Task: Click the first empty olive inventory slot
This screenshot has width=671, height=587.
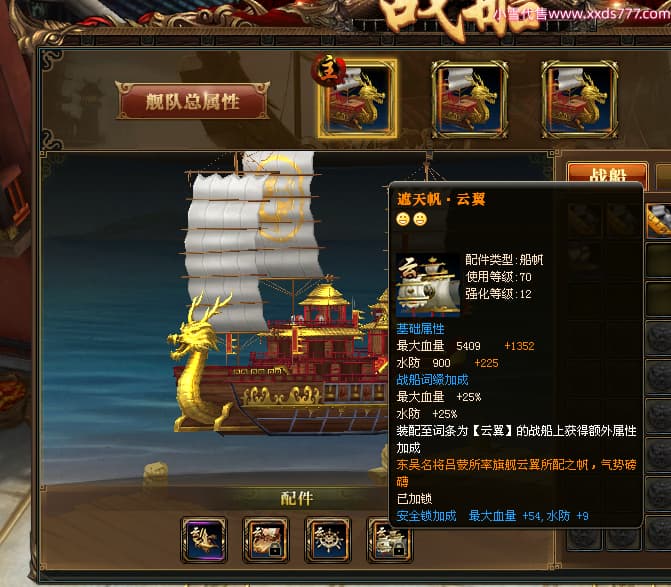Action: [x=659, y=259]
